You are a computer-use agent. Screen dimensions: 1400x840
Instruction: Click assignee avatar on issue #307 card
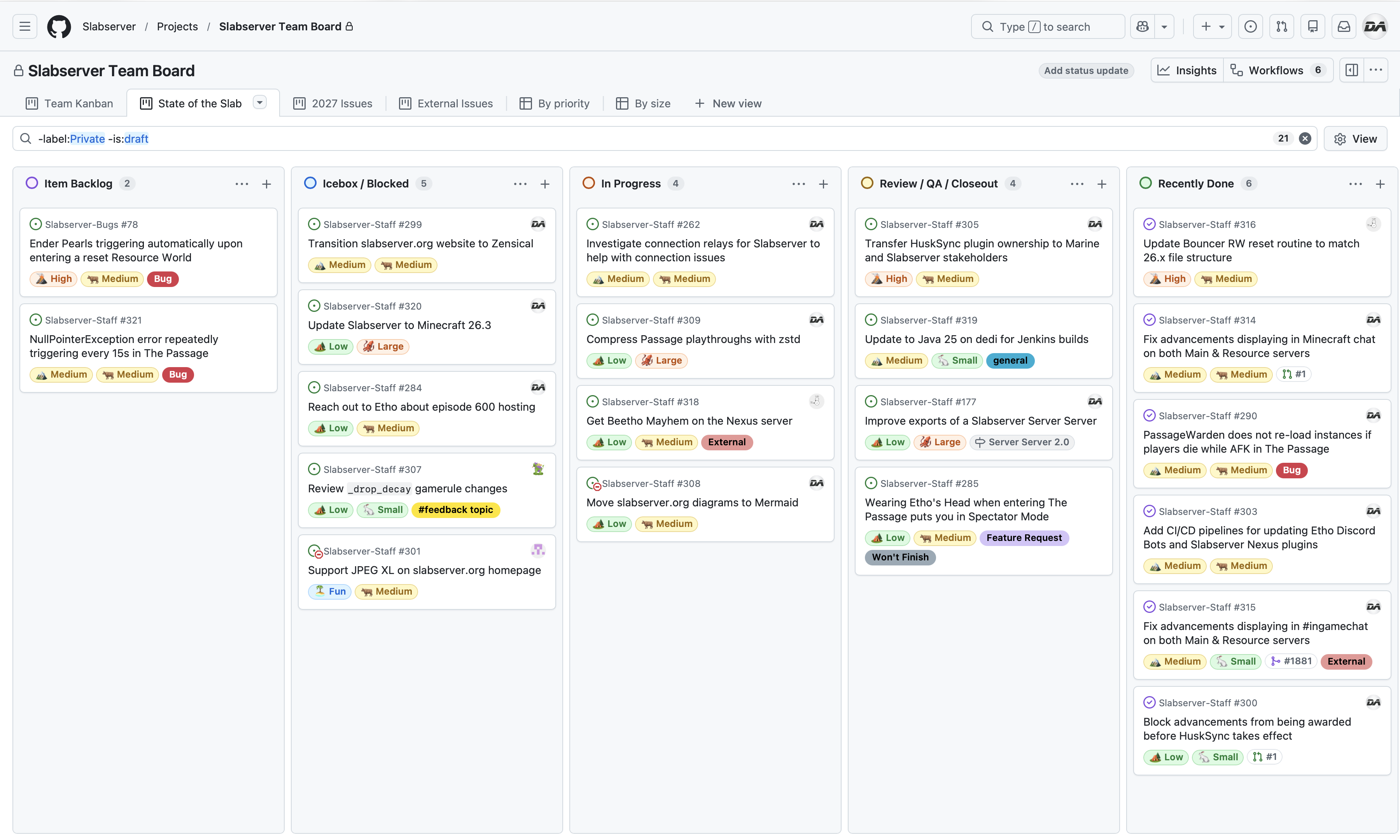click(x=538, y=469)
